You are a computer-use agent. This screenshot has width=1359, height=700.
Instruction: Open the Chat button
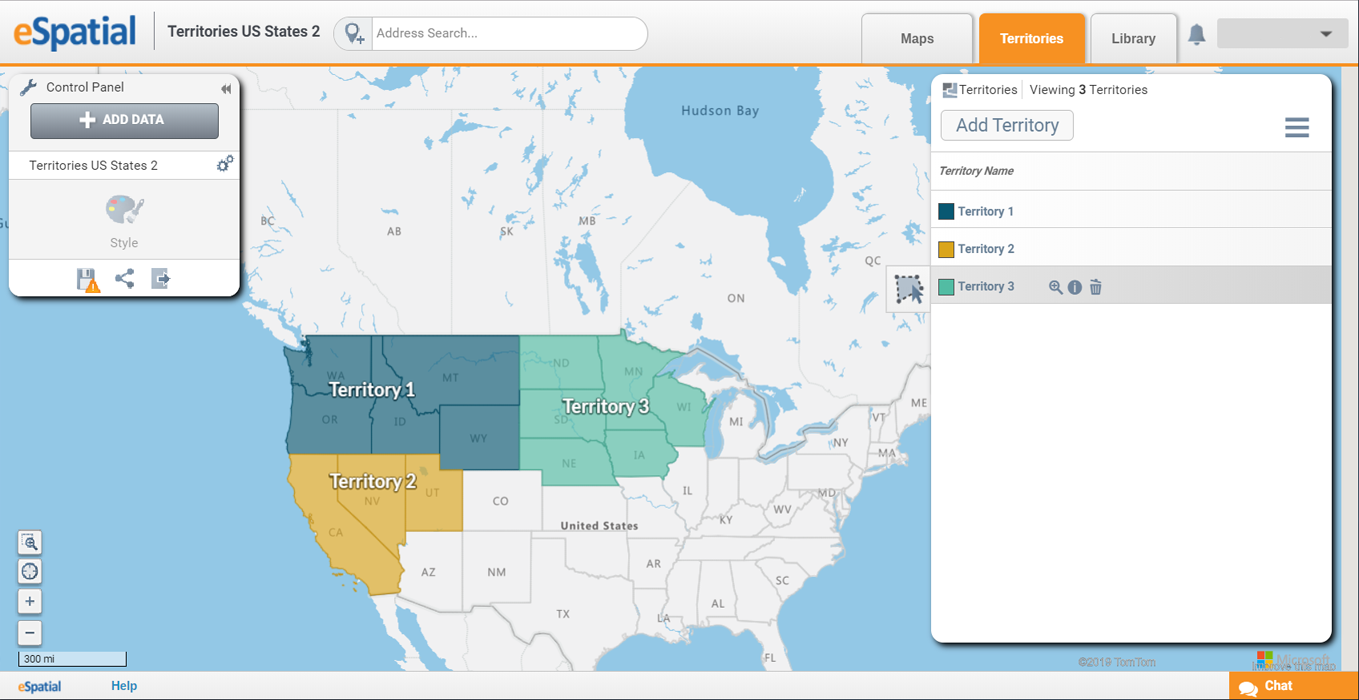tap(1294, 686)
